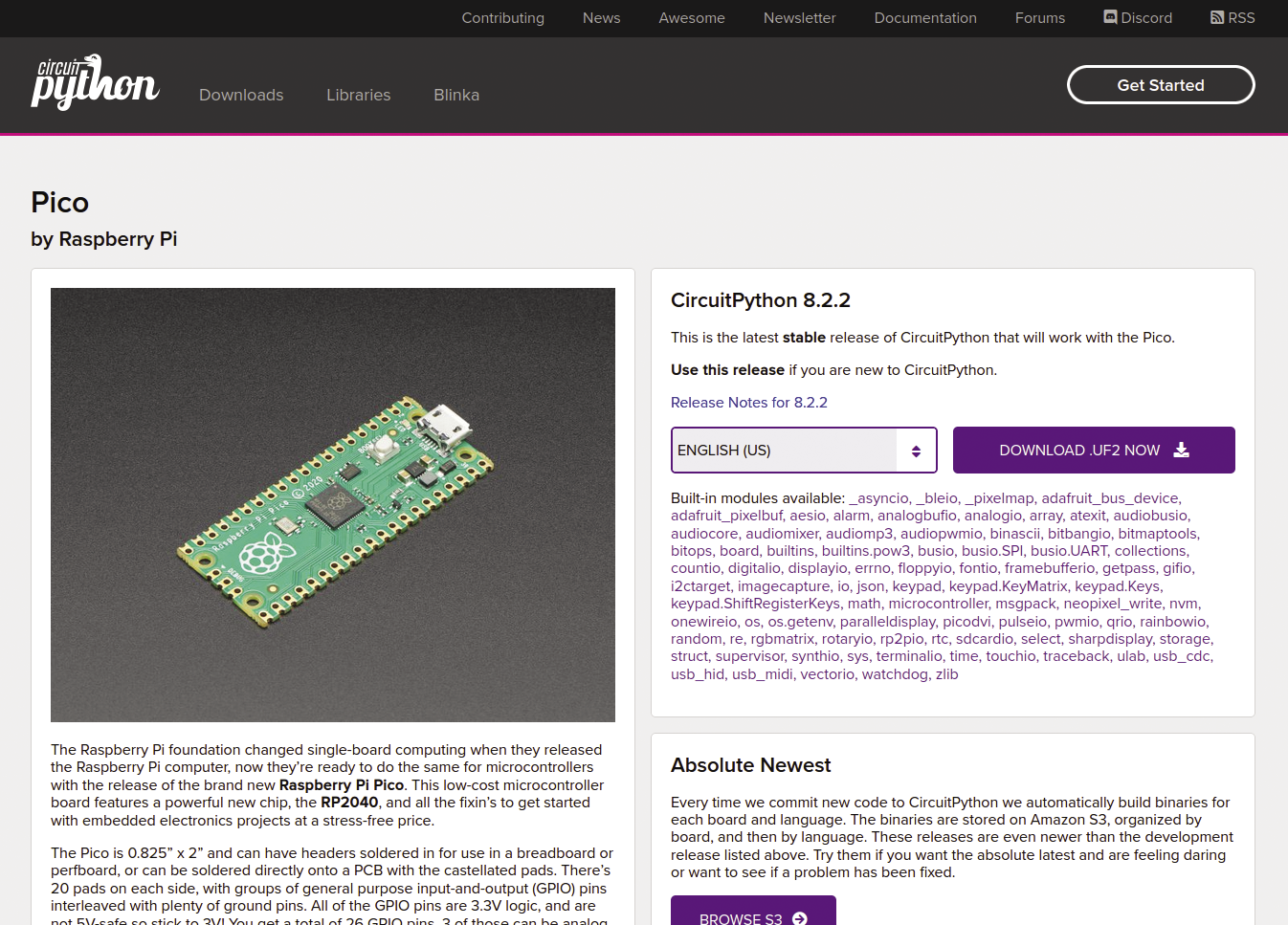Expand the English (US) language dropdown
Viewport: 1288px width, 925px height.
click(x=804, y=450)
